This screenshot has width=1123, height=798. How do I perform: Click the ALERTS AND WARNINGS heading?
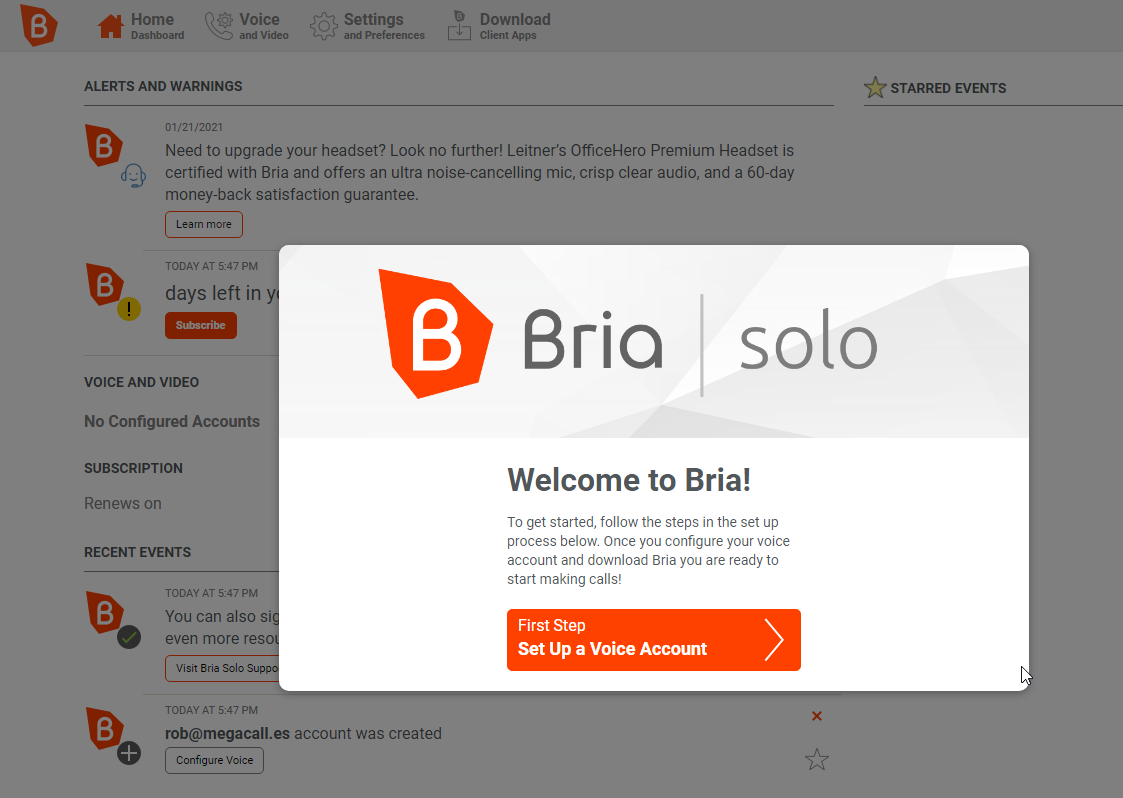(163, 86)
